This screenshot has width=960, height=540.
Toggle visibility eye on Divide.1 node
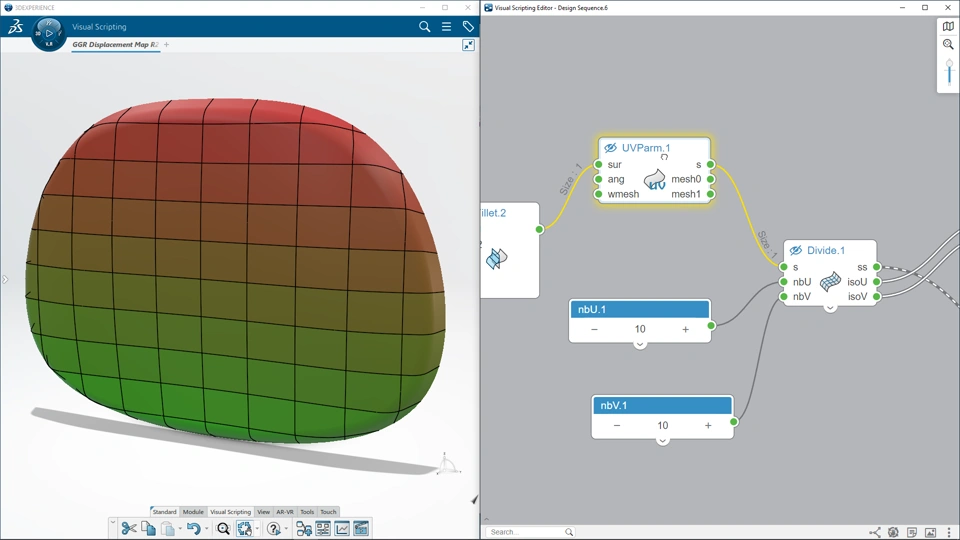tap(795, 250)
